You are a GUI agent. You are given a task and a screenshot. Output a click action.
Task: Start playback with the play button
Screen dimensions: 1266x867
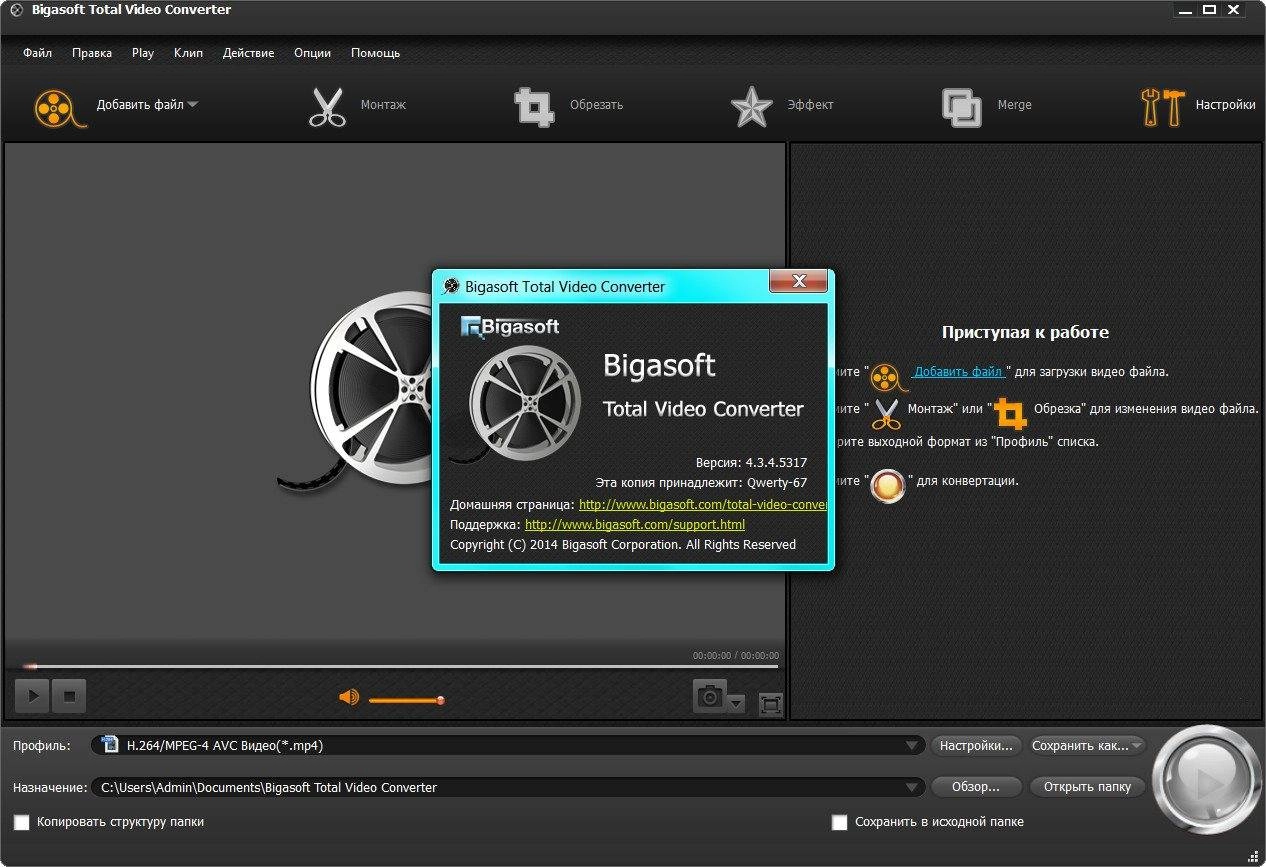click(32, 696)
